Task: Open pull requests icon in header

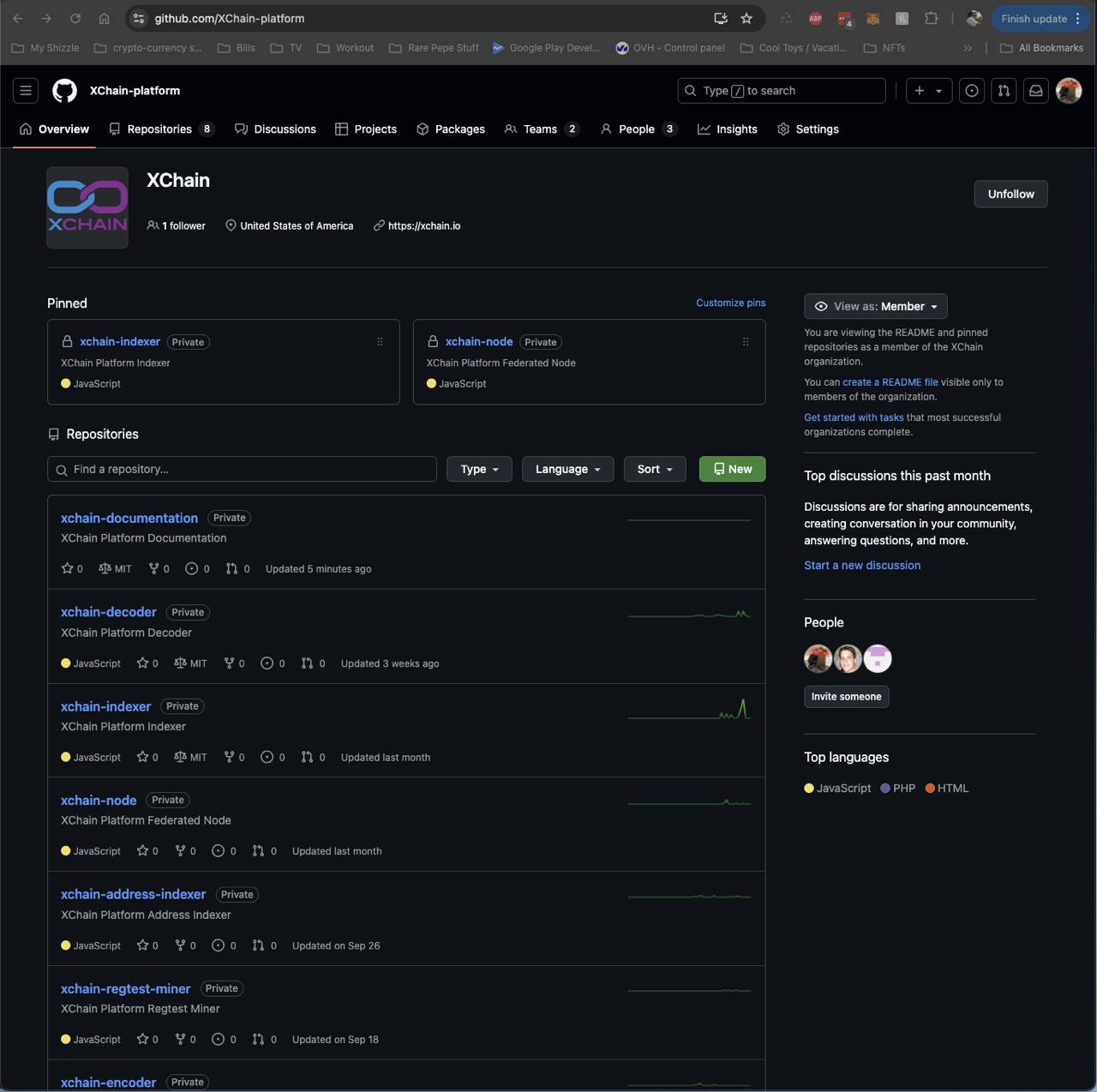Action: click(1004, 90)
